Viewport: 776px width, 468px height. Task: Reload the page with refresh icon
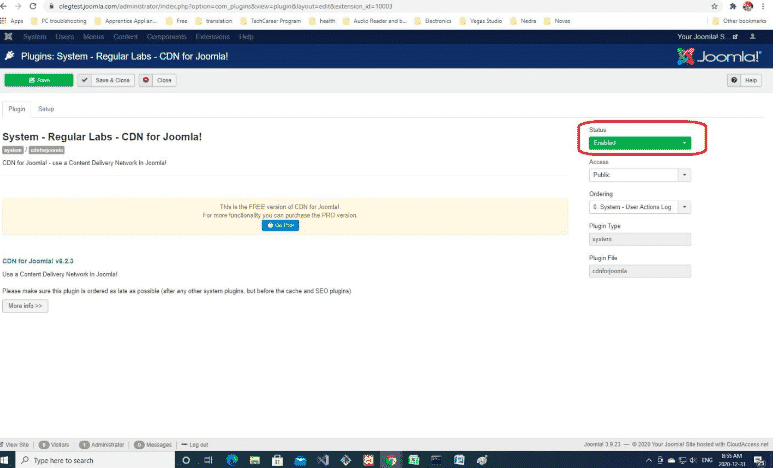[x=33, y=6]
